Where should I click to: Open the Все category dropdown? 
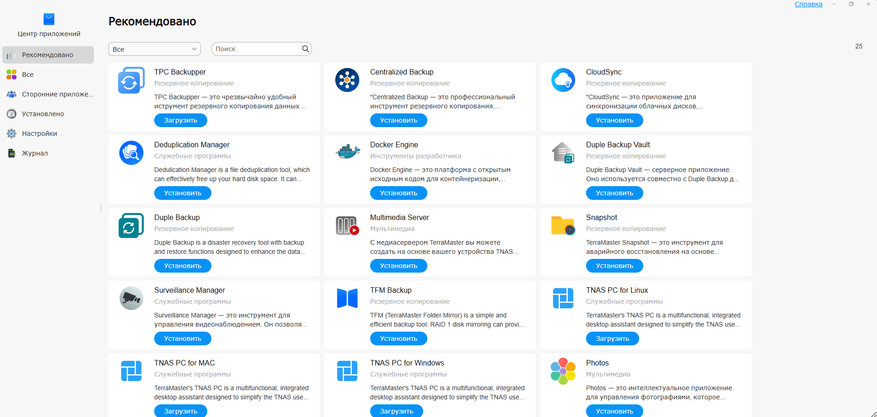tap(154, 49)
